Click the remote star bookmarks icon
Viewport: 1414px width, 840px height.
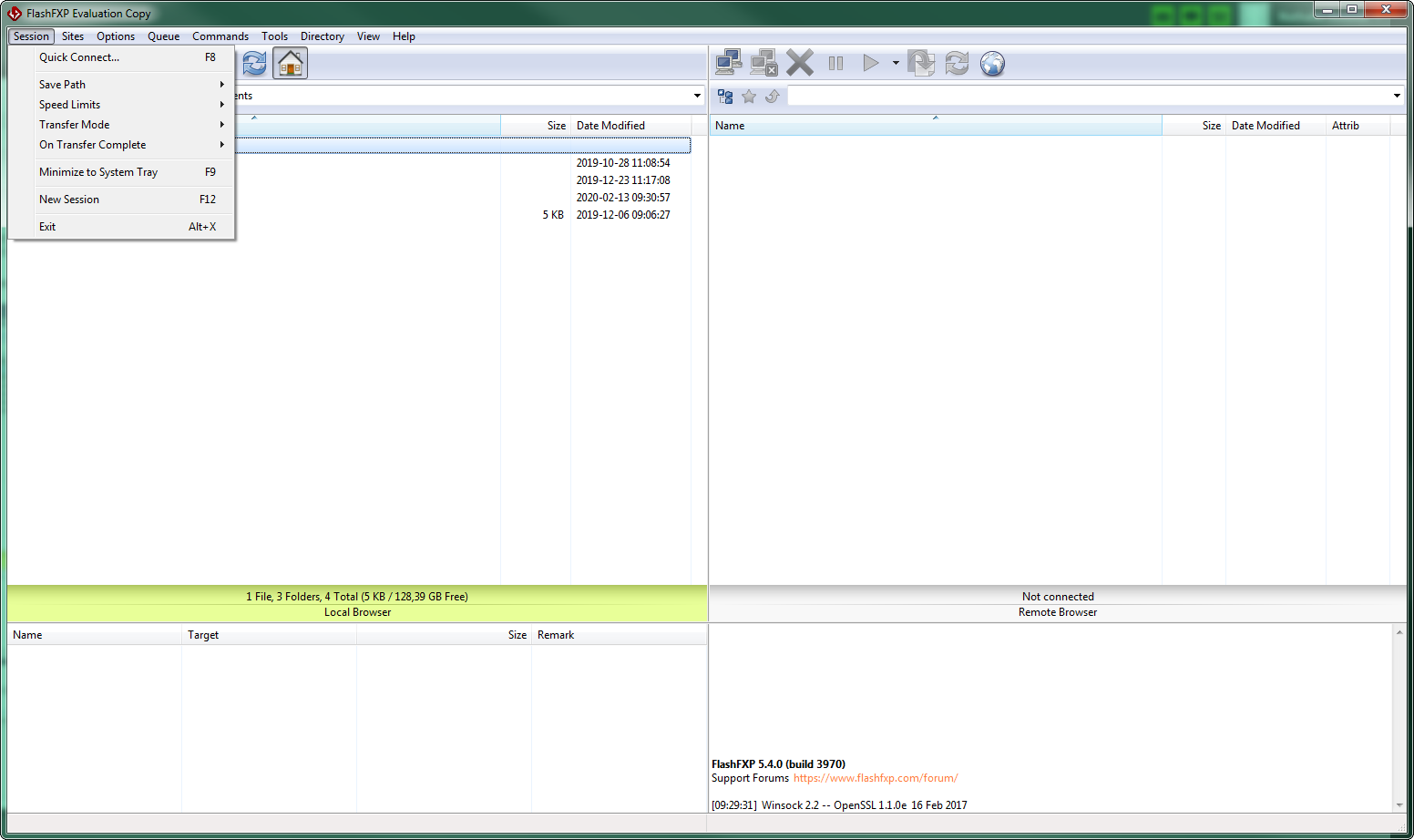pos(749,96)
